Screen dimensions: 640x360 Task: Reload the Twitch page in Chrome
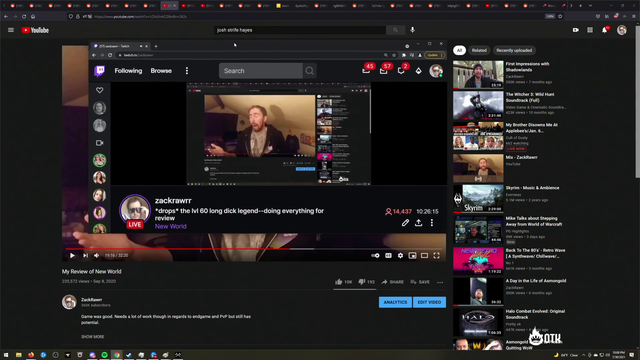[110, 55]
